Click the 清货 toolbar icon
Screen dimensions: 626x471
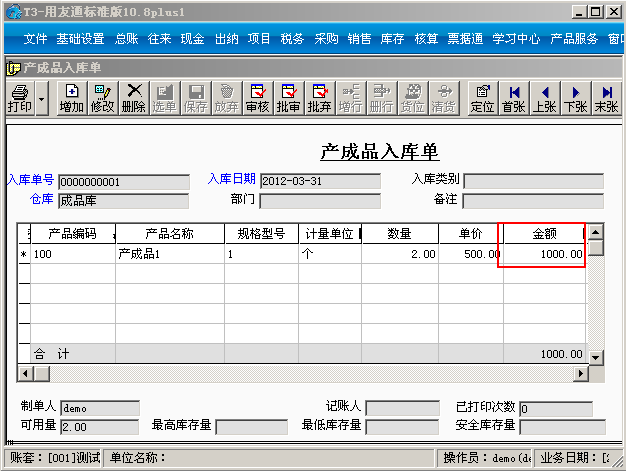click(444, 98)
